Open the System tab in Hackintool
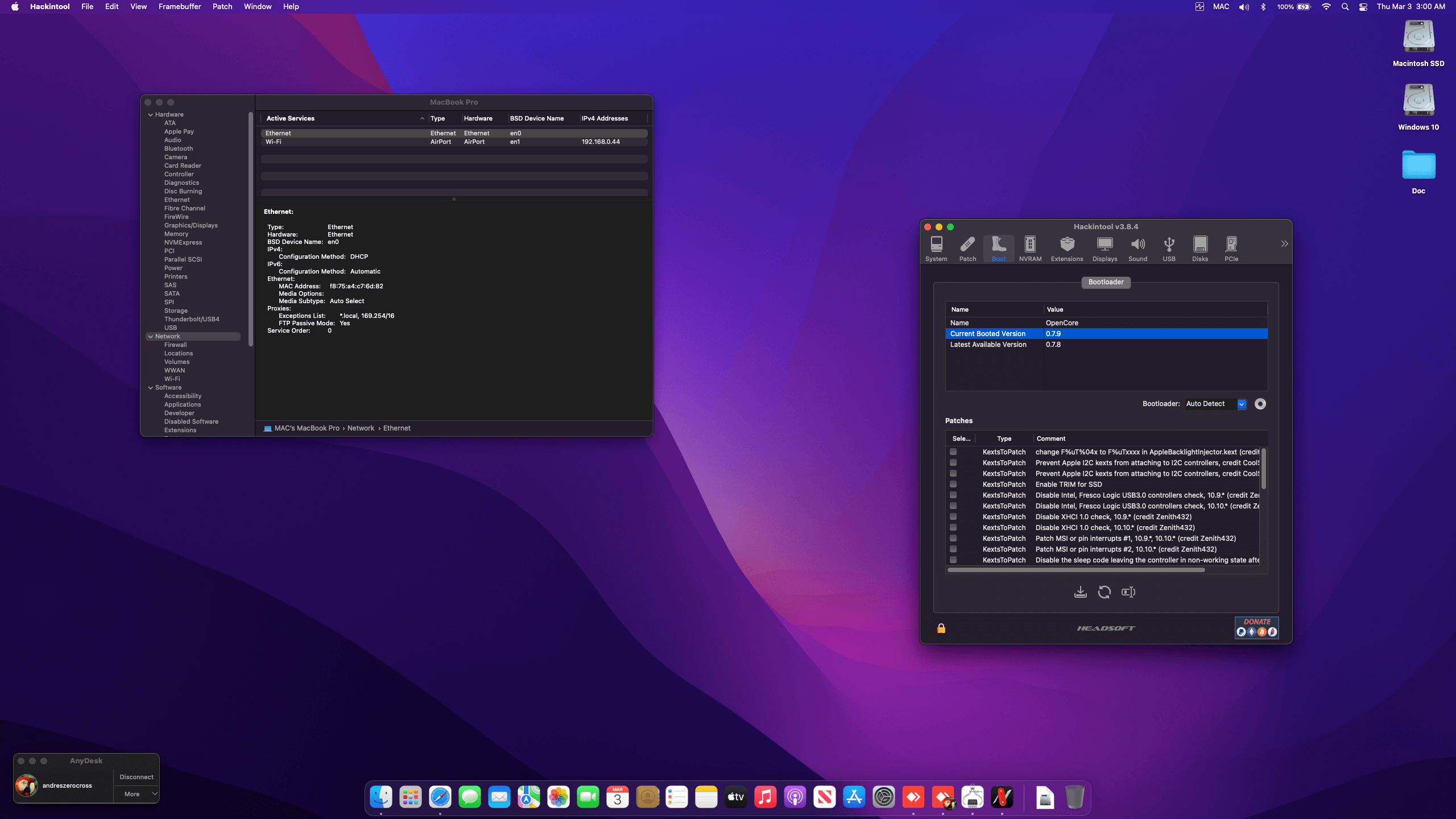1456x819 pixels. 936,249
